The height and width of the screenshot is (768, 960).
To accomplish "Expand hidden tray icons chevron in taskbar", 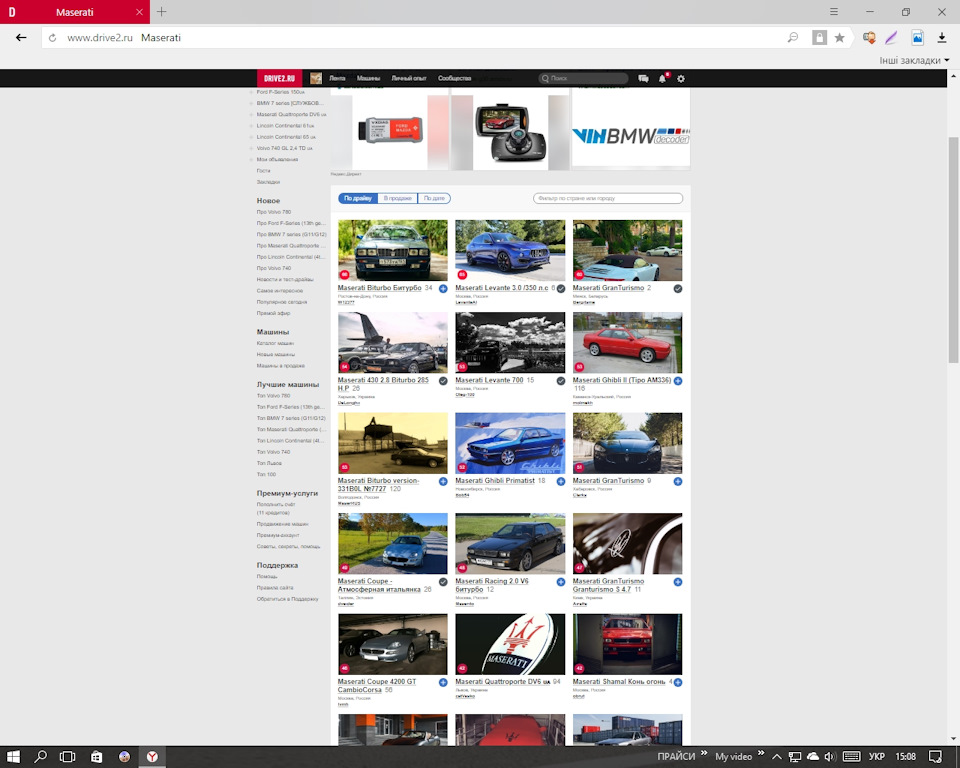I will (x=776, y=757).
